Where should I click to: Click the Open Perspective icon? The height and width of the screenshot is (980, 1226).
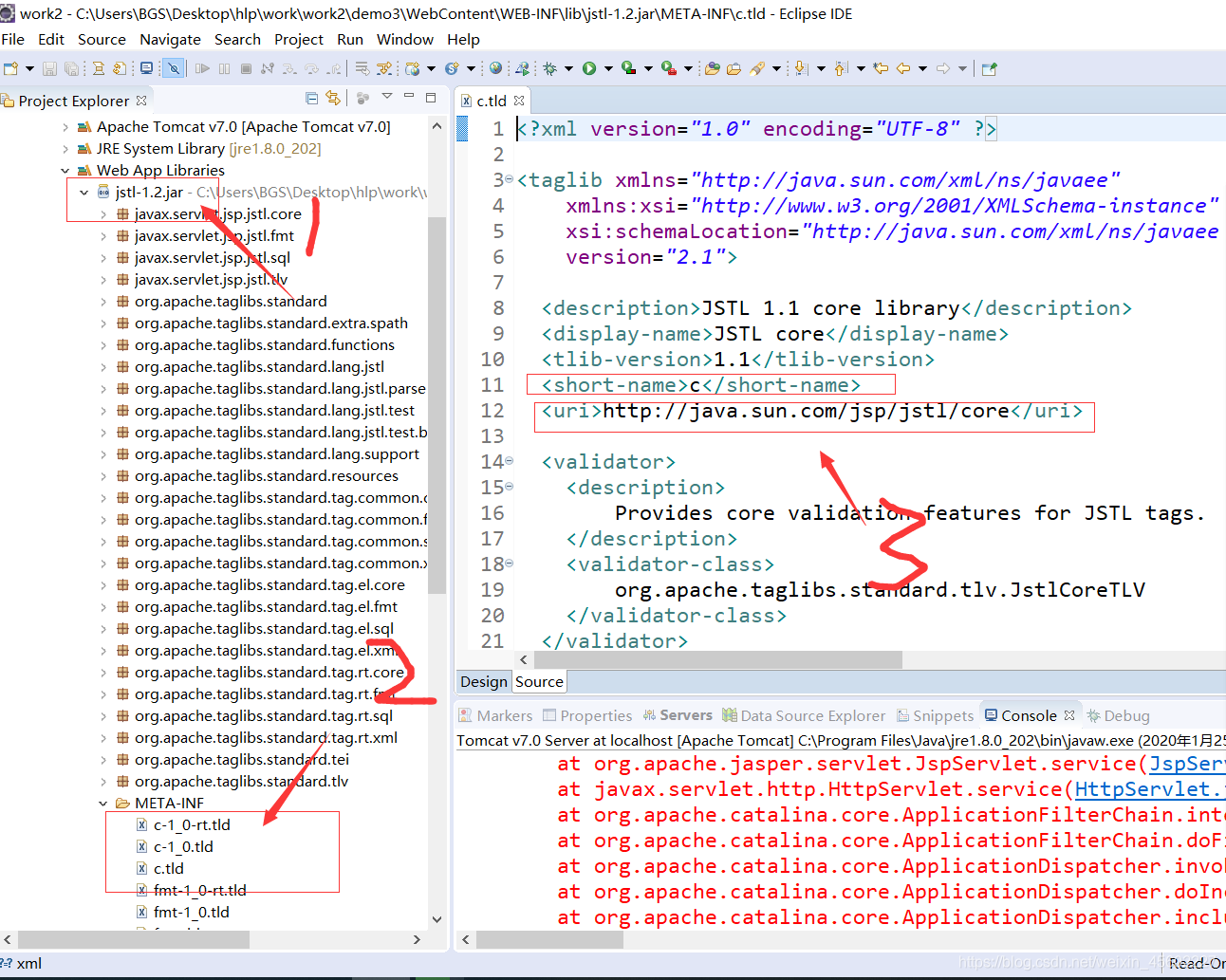[989, 68]
